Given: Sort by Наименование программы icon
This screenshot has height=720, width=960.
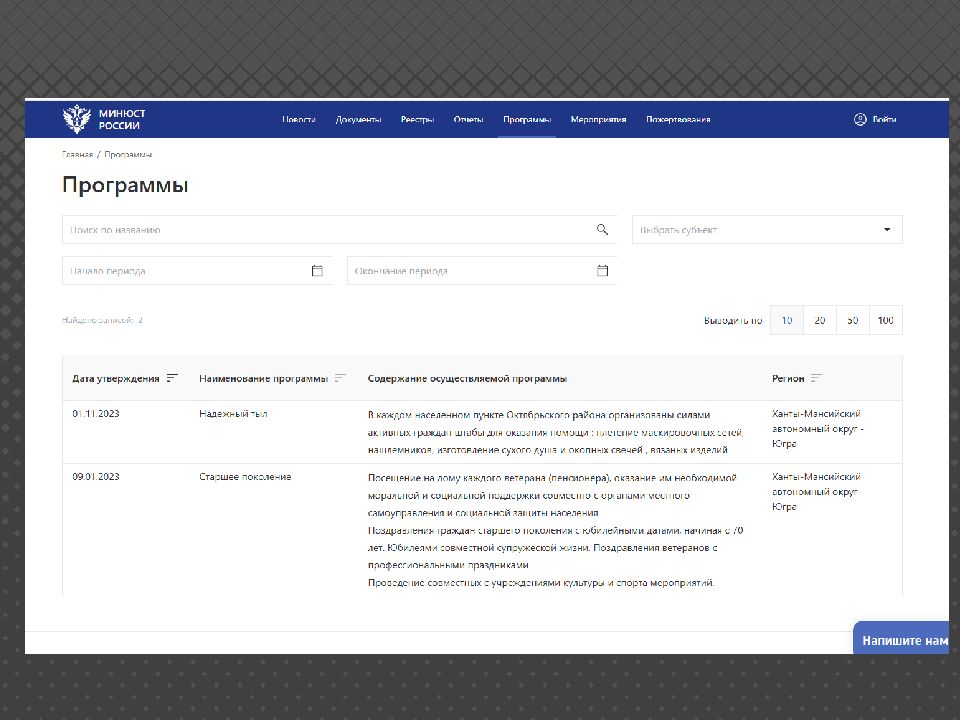Looking at the screenshot, I should (x=340, y=378).
